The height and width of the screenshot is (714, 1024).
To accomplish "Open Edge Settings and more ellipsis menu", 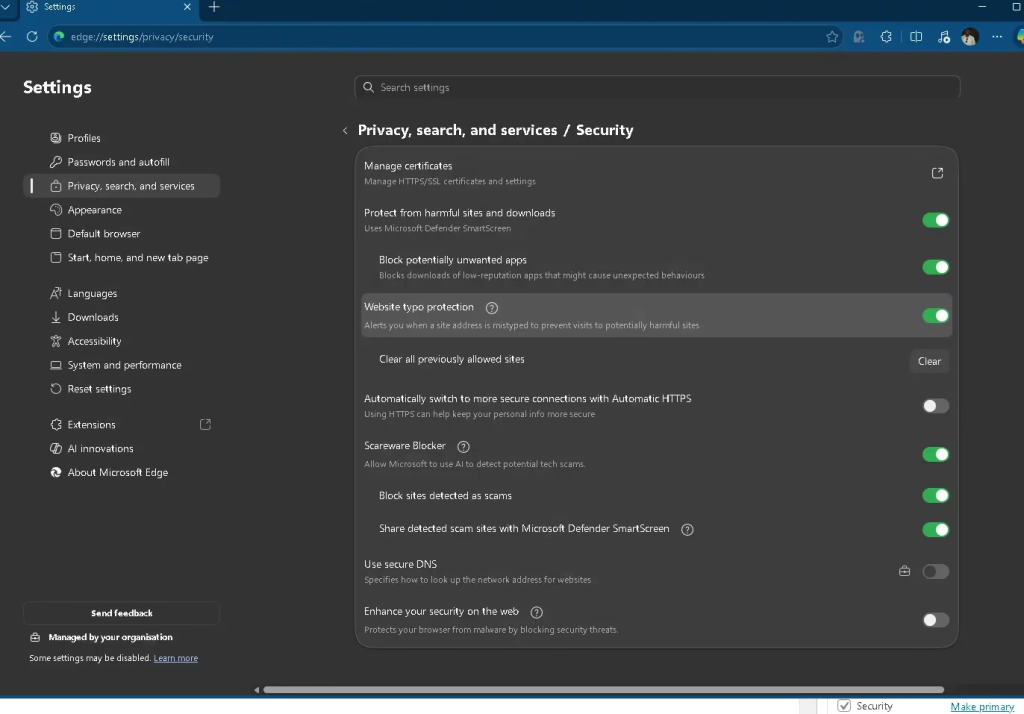I will pyautogui.click(x=996, y=37).
